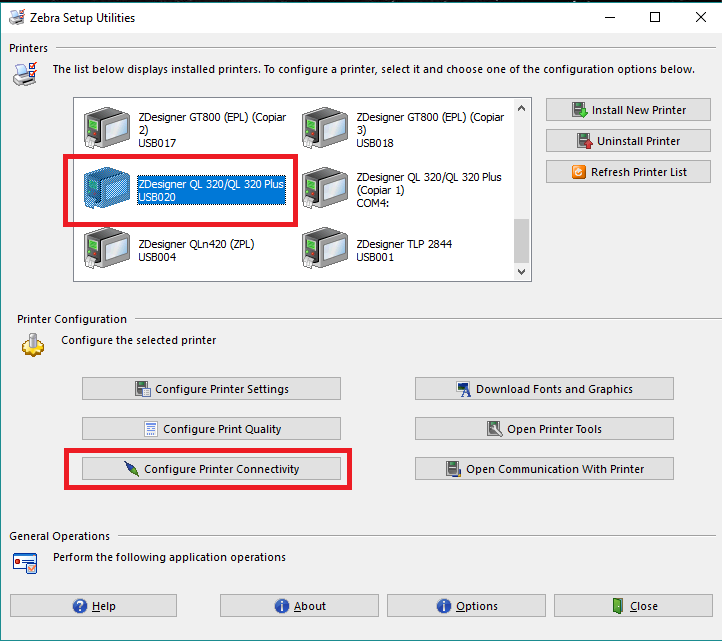Click Download Fonts and Graphics
Image resolution: width=722 pixels, height=641 pixels.
544,389
